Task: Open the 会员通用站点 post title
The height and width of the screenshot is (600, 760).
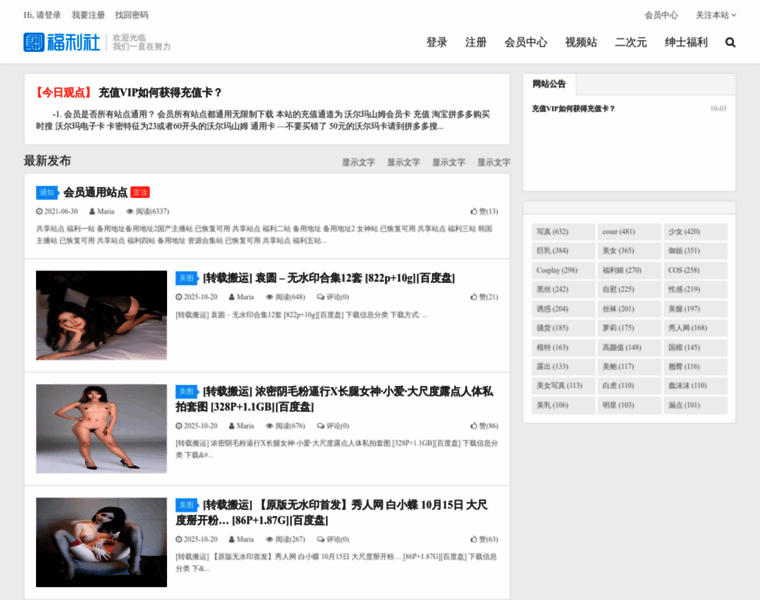Action: 95,192
